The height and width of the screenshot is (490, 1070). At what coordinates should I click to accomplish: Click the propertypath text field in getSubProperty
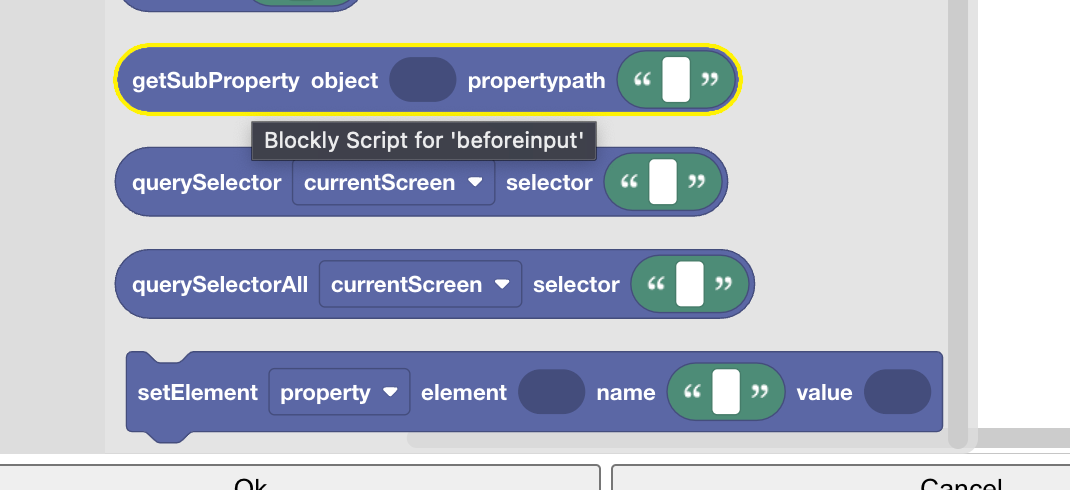click(x=676, y=80)
